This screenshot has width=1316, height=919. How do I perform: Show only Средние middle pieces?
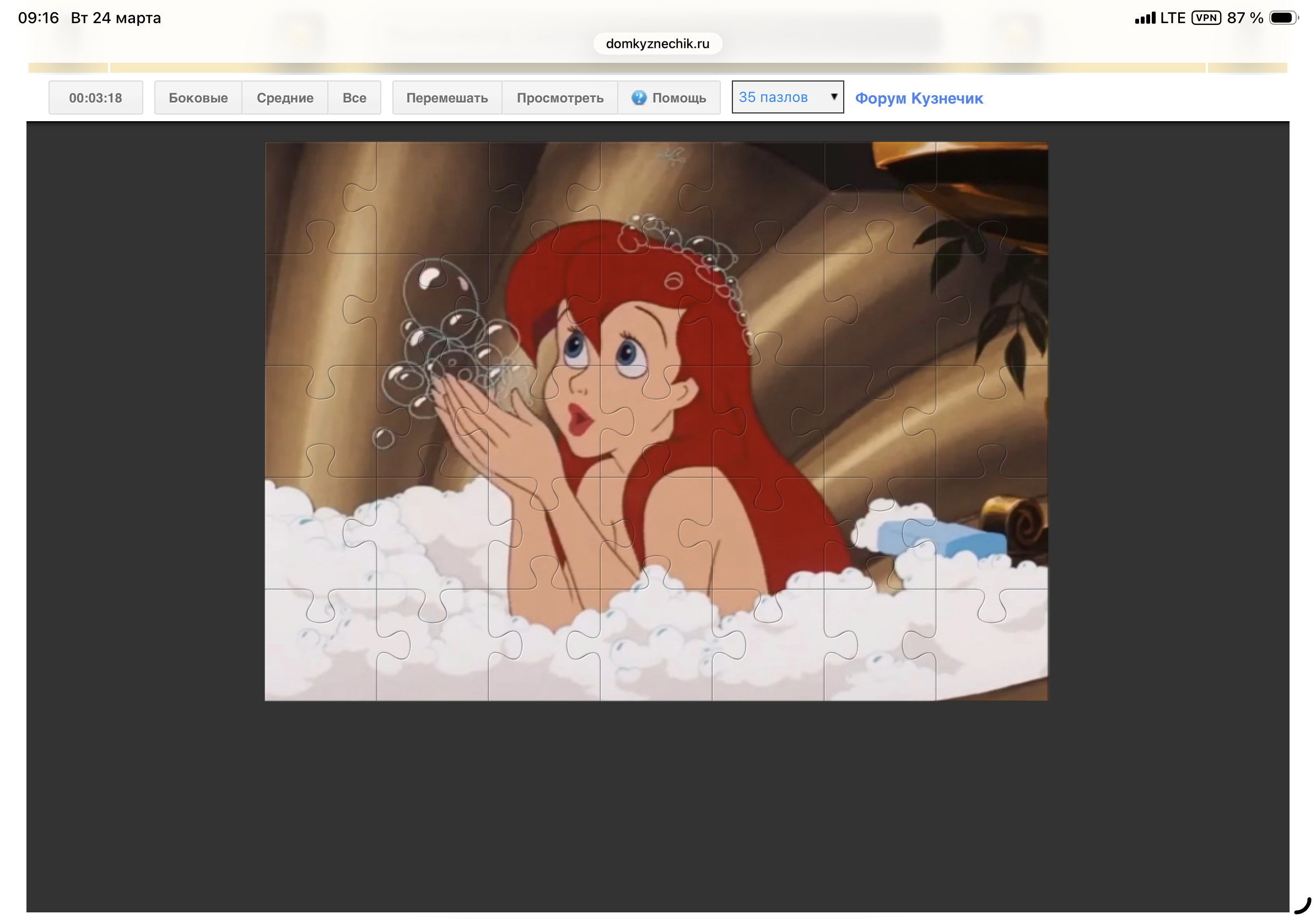click(285, 98)
